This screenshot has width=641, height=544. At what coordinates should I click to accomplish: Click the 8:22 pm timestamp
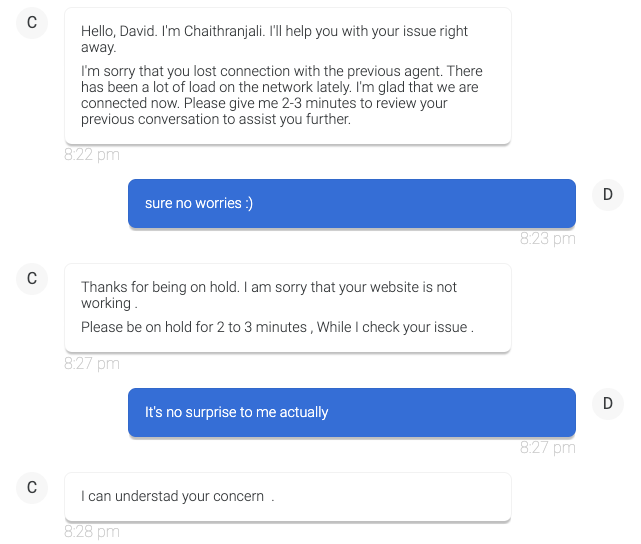(92, 155)
